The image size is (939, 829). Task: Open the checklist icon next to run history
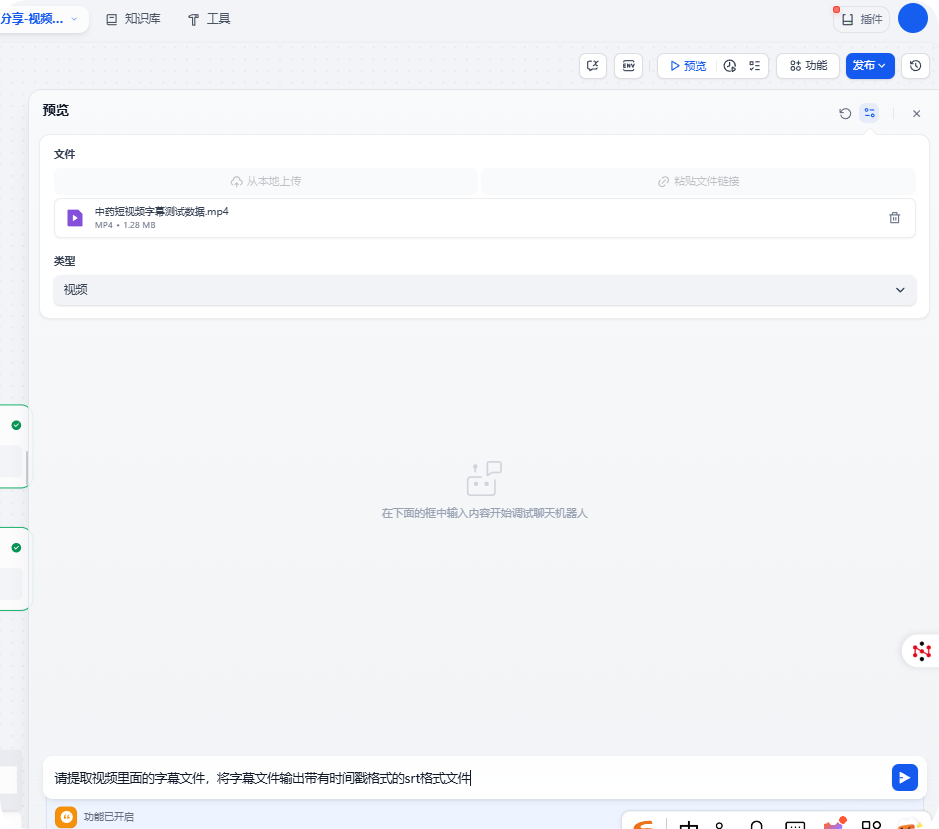click(x=755, y=66)
